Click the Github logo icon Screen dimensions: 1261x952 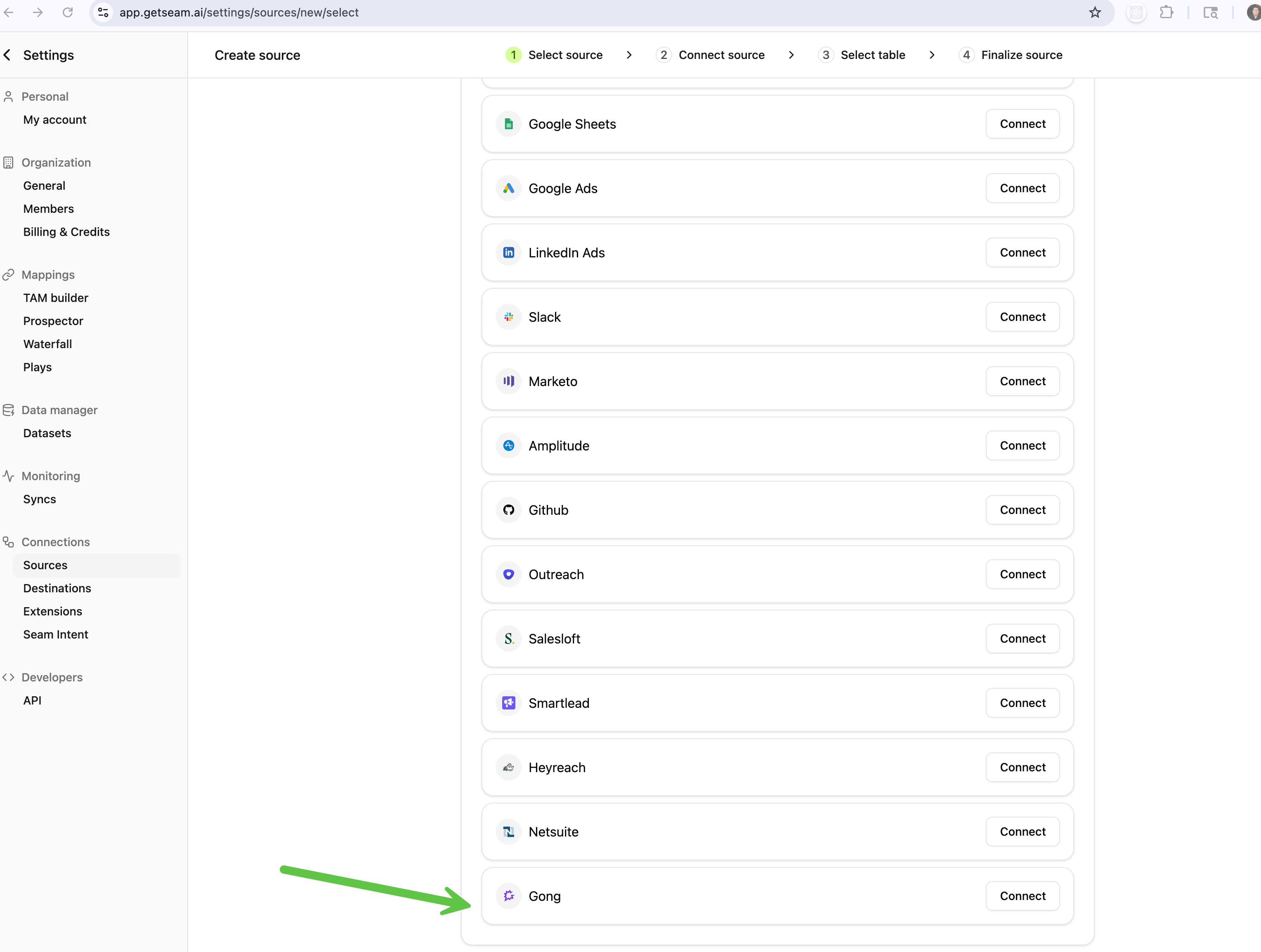pos(508,511)
